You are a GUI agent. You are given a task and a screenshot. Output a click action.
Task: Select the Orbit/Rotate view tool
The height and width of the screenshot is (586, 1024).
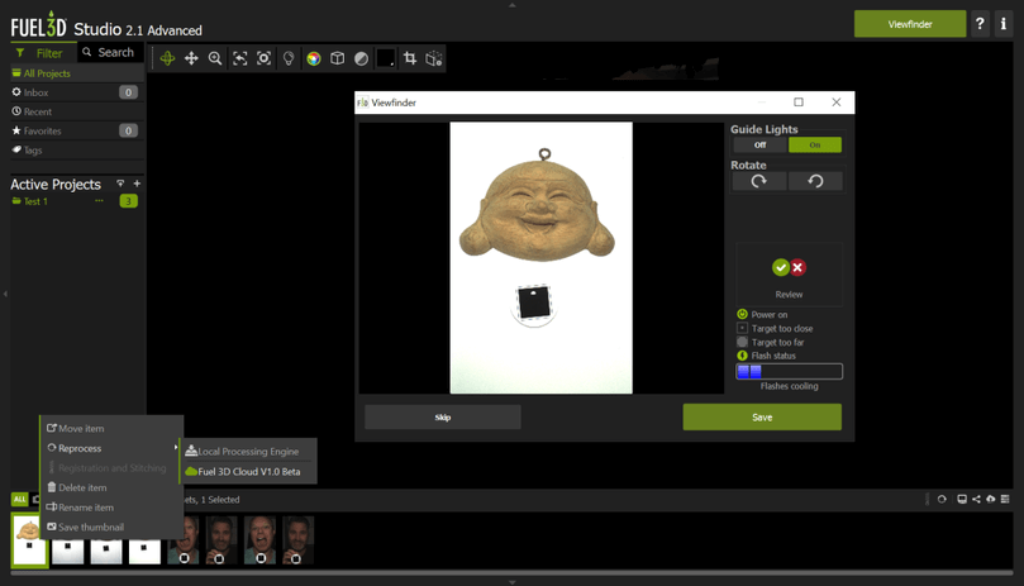tap(166, 59)
